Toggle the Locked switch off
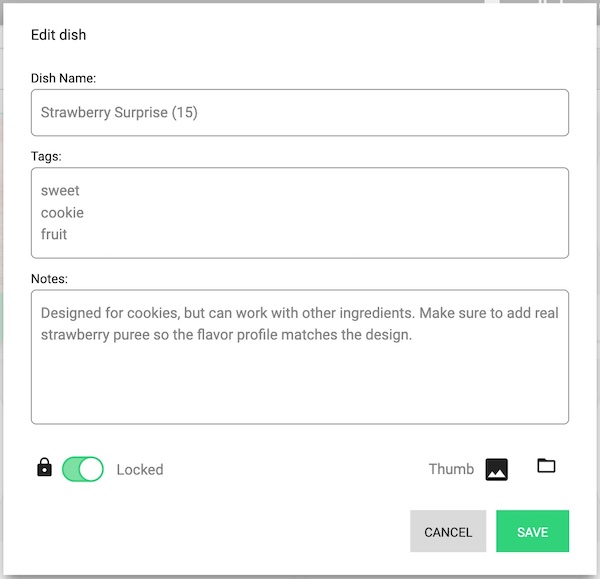600x579 pixels. click(83, 469)
